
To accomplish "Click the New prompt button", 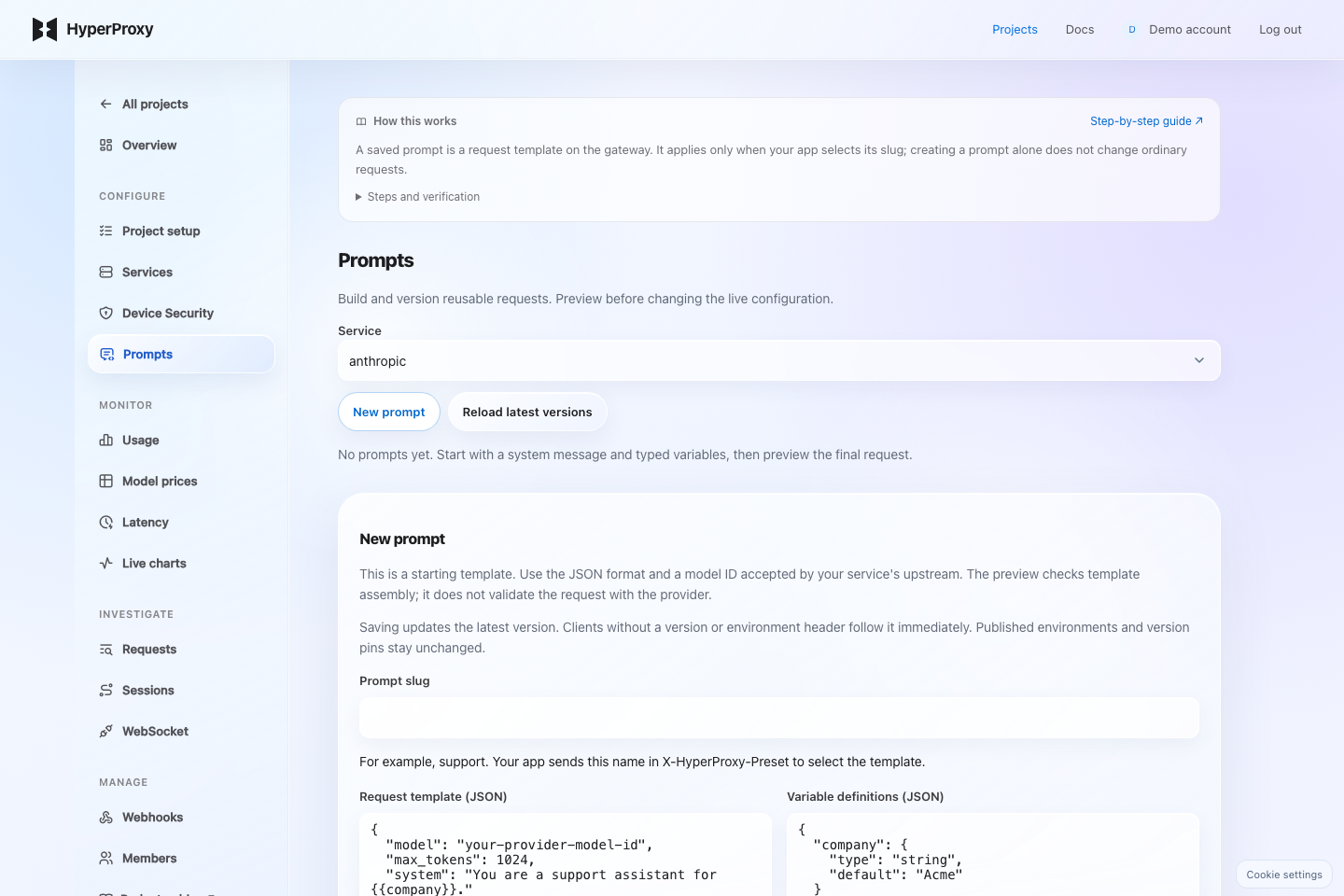I will coord(388,412).
